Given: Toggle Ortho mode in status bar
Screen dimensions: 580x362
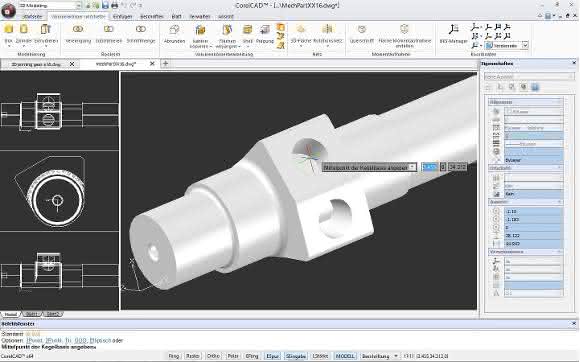Looking at the screenshot, I should pos(213,356).
